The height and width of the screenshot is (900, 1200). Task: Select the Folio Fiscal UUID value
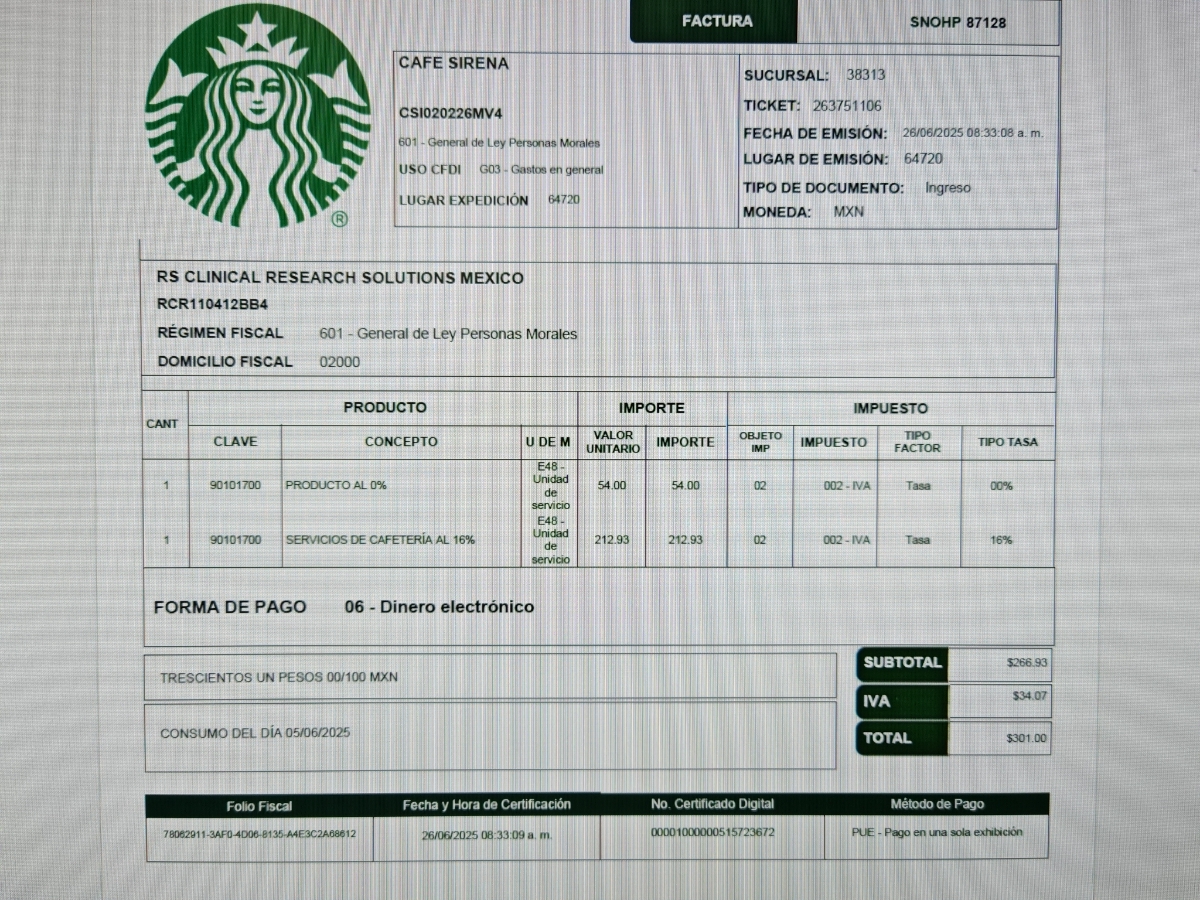pos(259,833)
